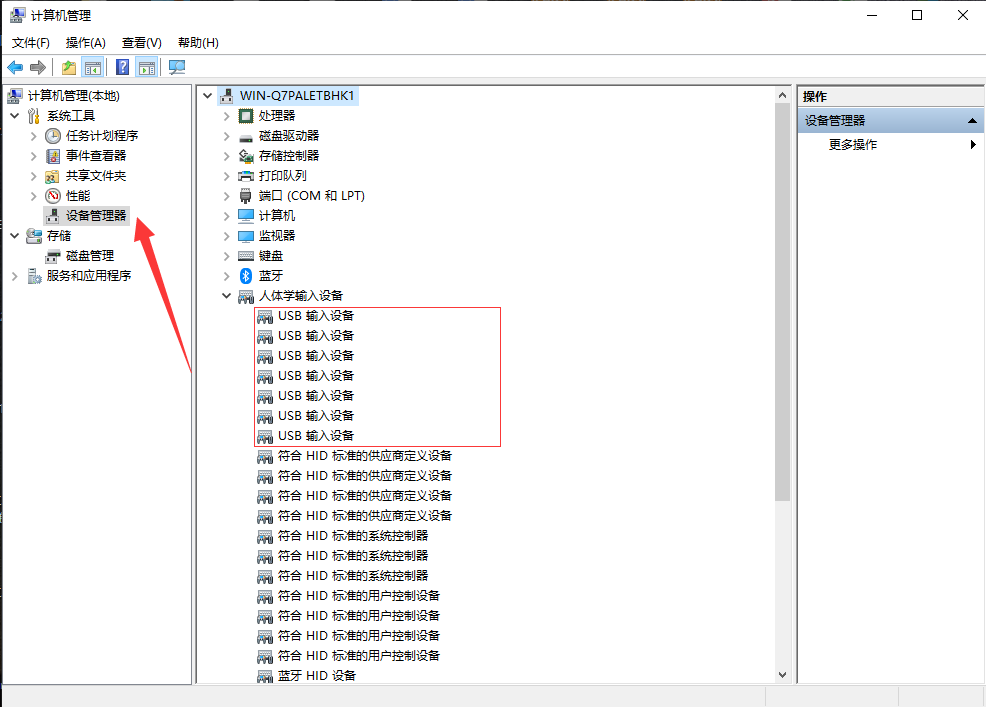Click the device list vertical scrollbar down arrow
The image size is (986, 707).
click(782, 675)
